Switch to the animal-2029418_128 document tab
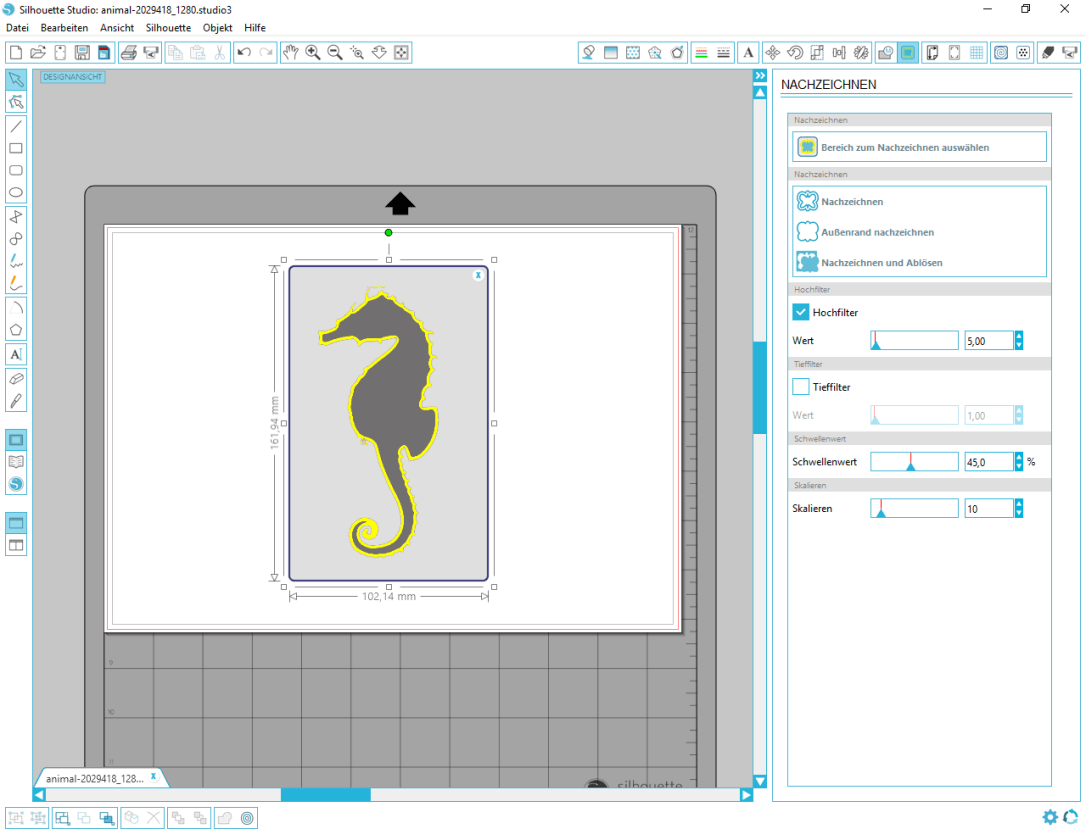Image resolution: width=1086 pixels, height=829 pixels. (x=95, y=777)
